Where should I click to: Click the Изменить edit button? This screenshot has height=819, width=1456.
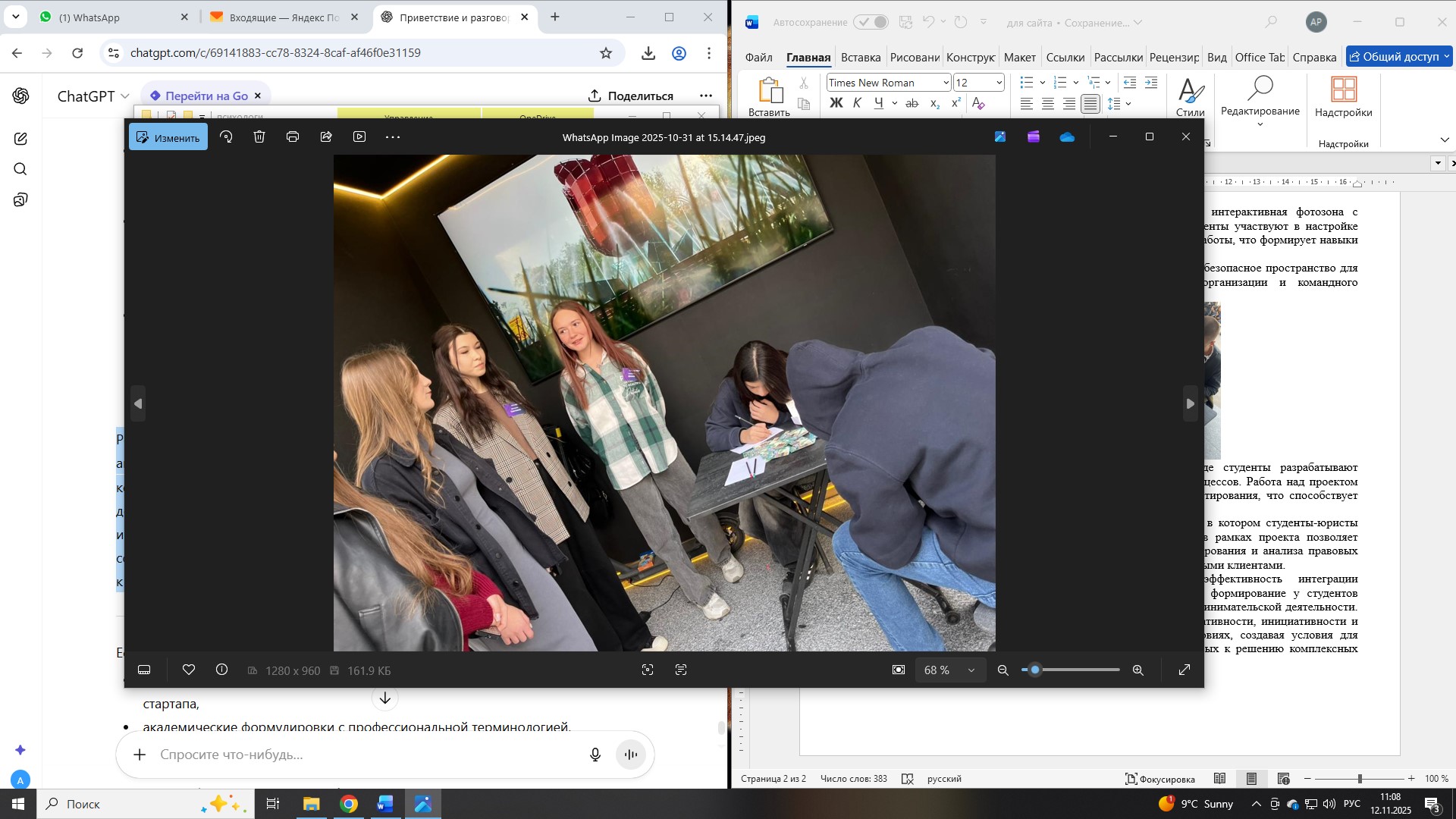(x=168, y=138)
